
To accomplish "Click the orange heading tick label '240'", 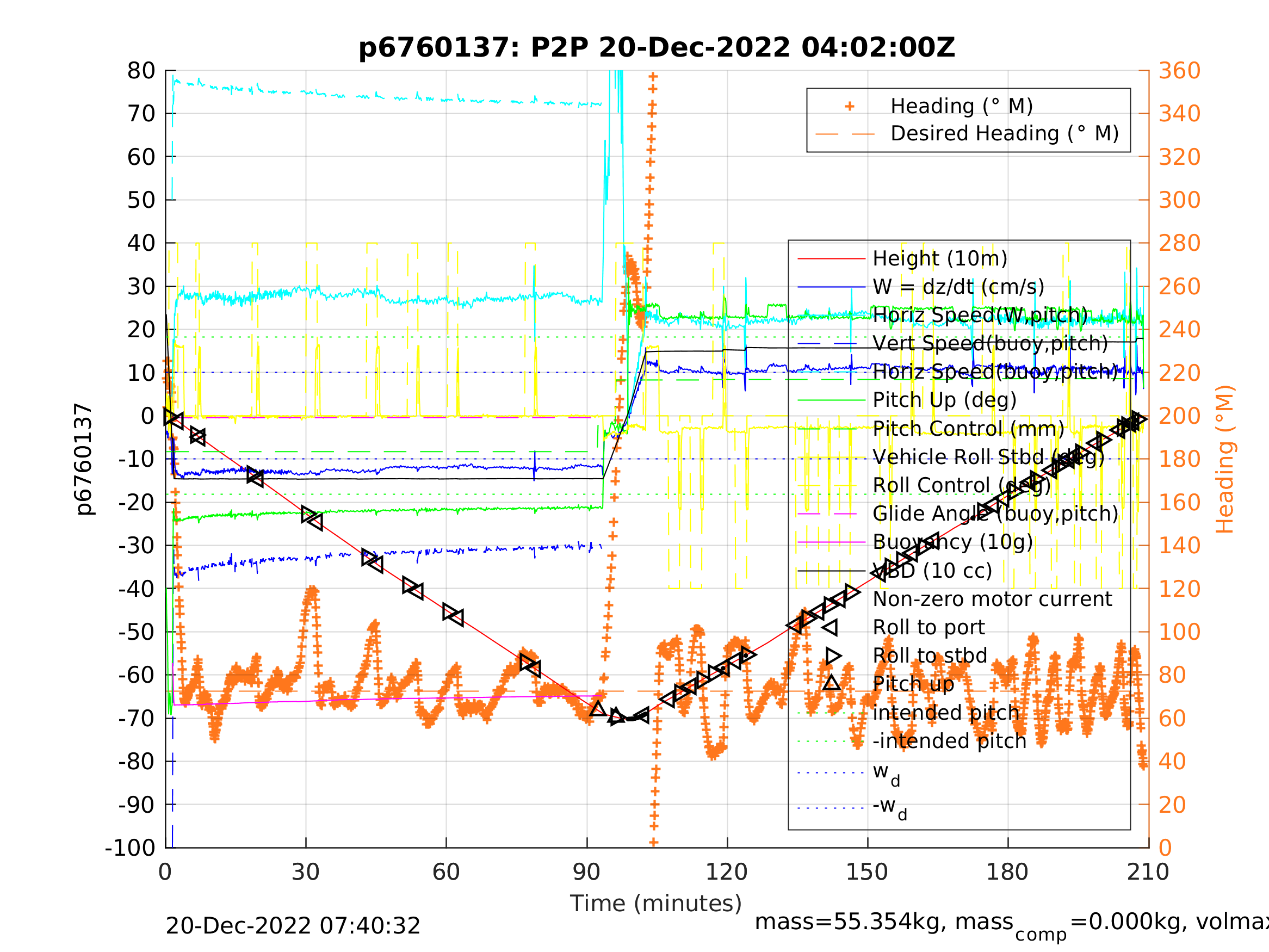I will (1179, 329).
